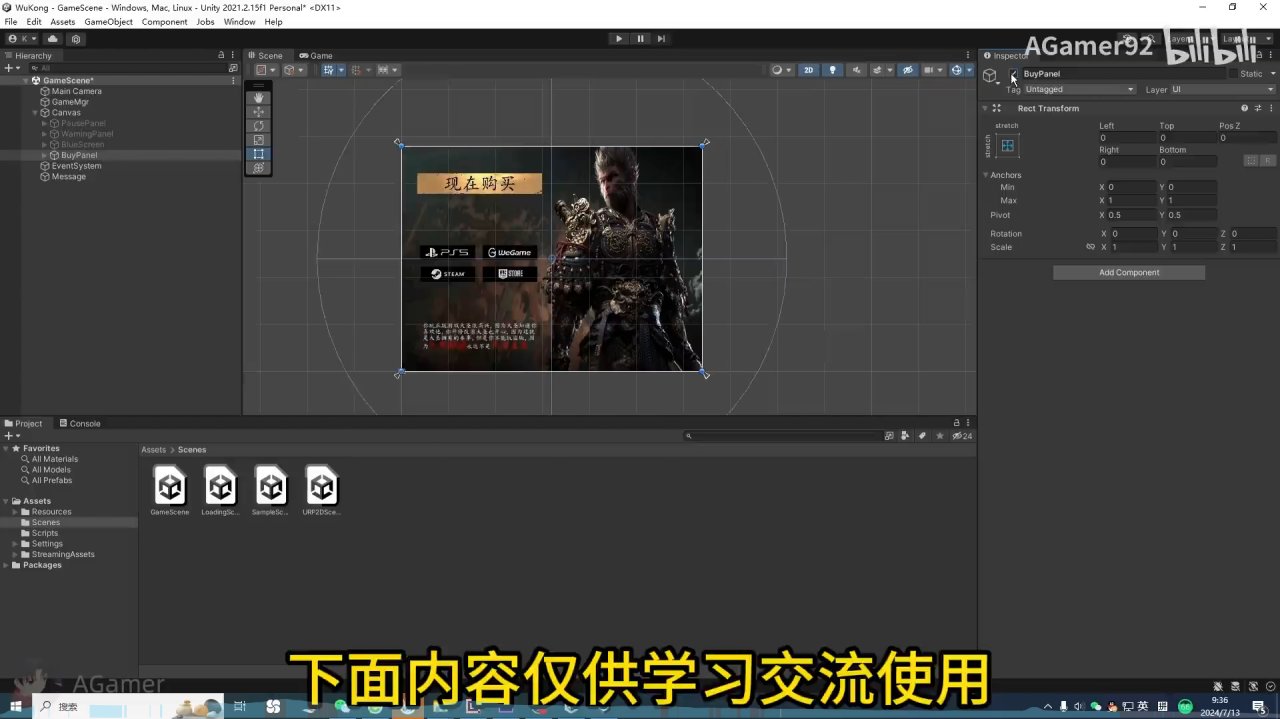Switch to the Console tab
This screenshot has width=1280, height=719.
tap(79, 424)
